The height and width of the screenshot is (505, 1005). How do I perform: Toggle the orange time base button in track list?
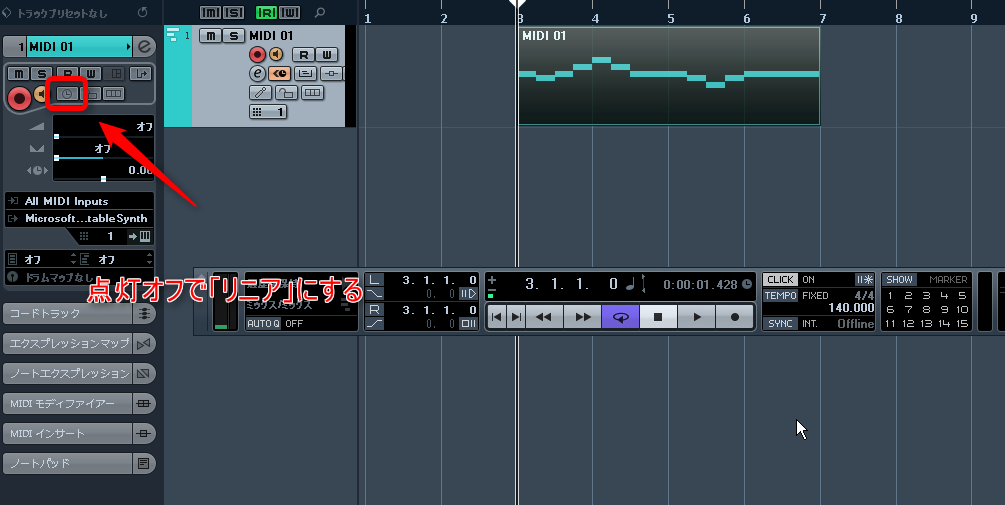coord(279,74)
